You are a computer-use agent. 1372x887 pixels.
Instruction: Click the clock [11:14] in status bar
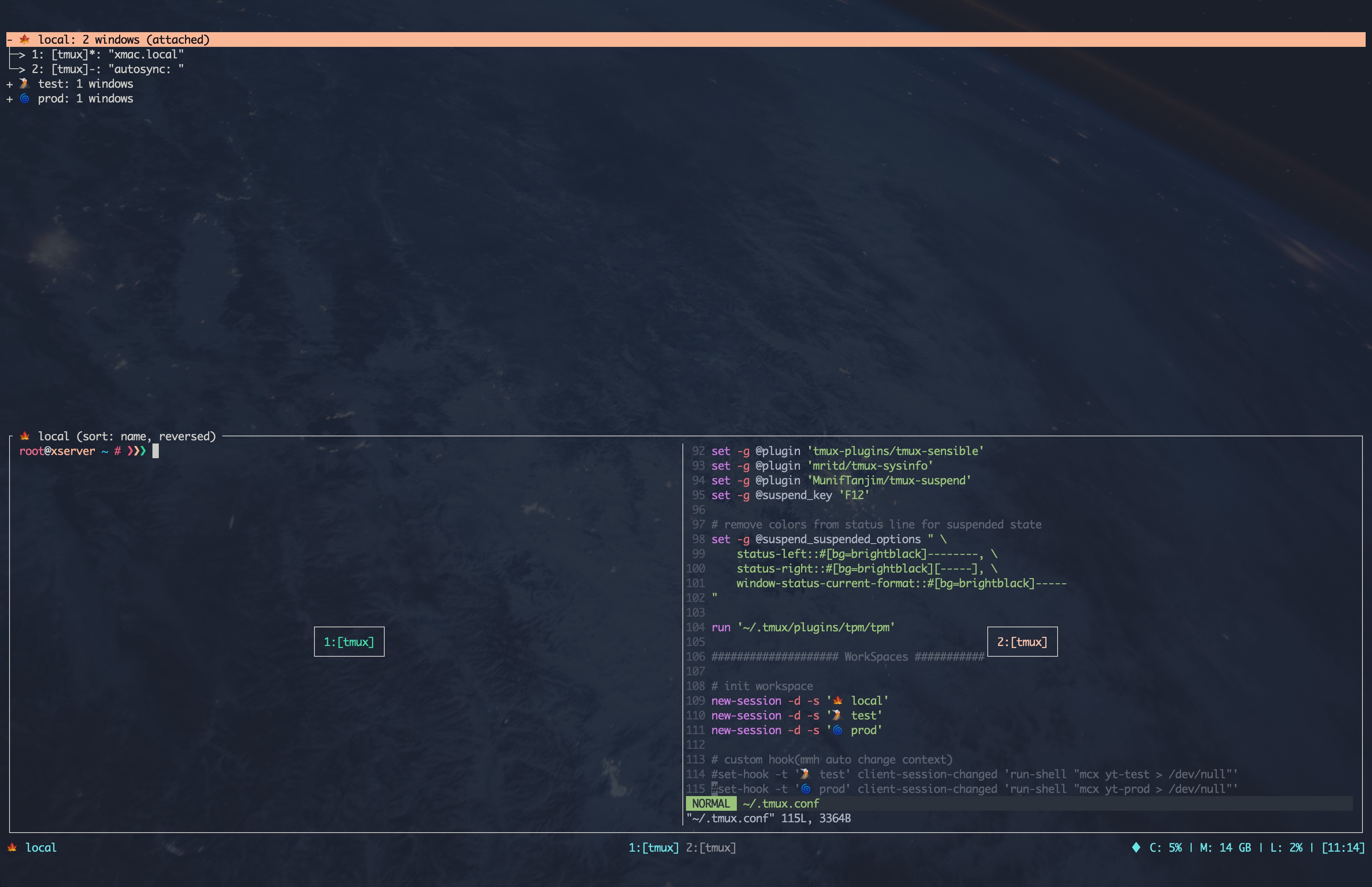click(1343, 847)
